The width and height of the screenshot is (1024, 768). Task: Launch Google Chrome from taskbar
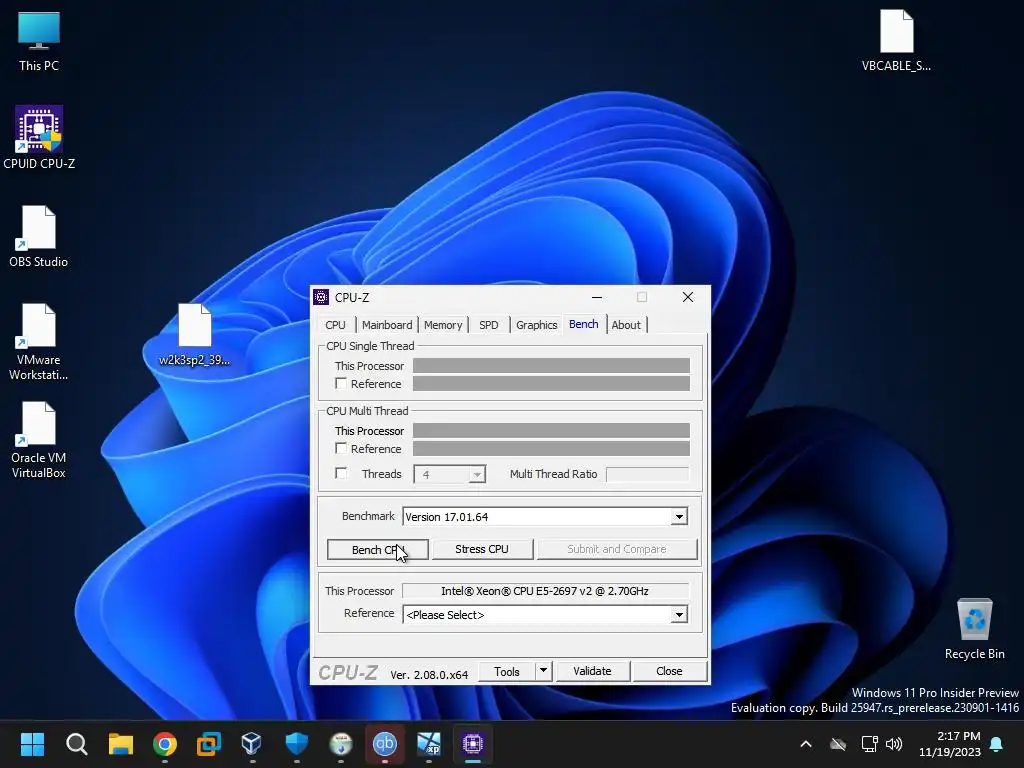click(165, 743)
